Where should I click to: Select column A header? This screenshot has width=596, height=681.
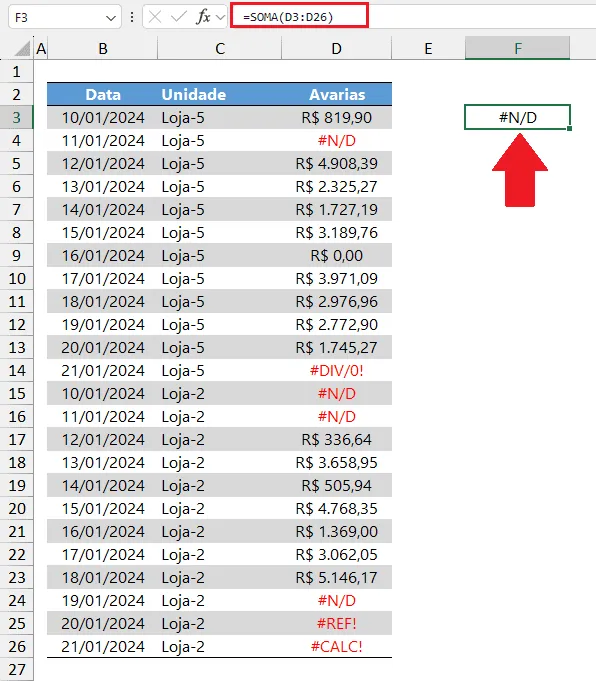point(41,48)
